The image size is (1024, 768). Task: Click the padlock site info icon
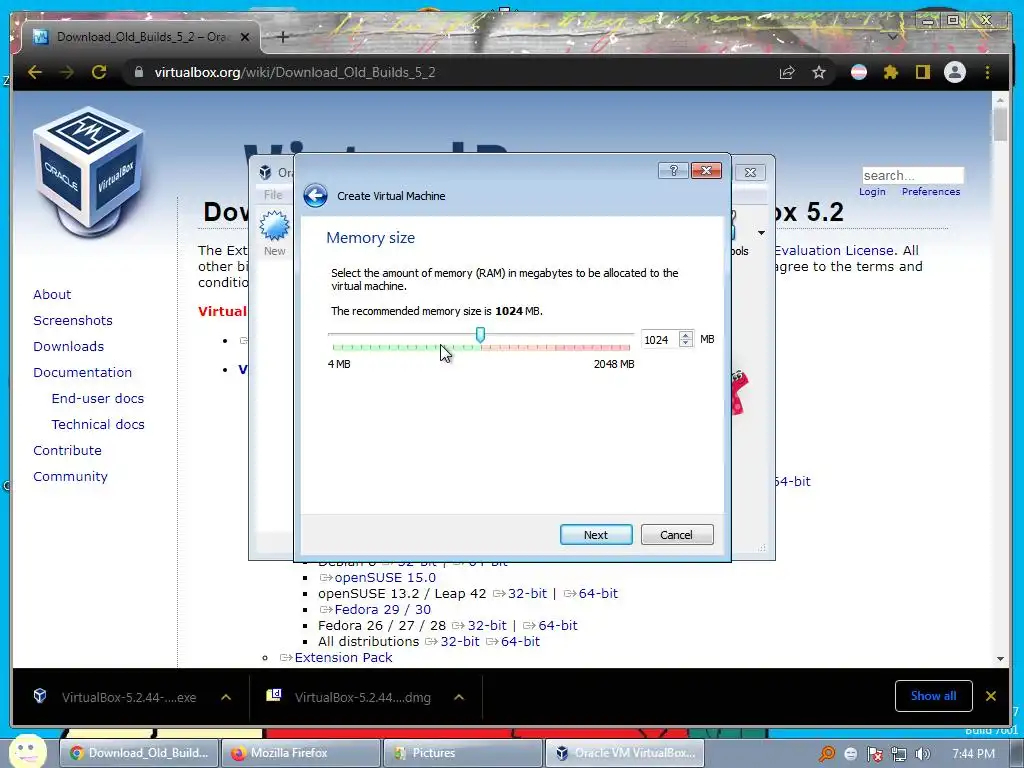pyautogui.click(x=138, y=72)
